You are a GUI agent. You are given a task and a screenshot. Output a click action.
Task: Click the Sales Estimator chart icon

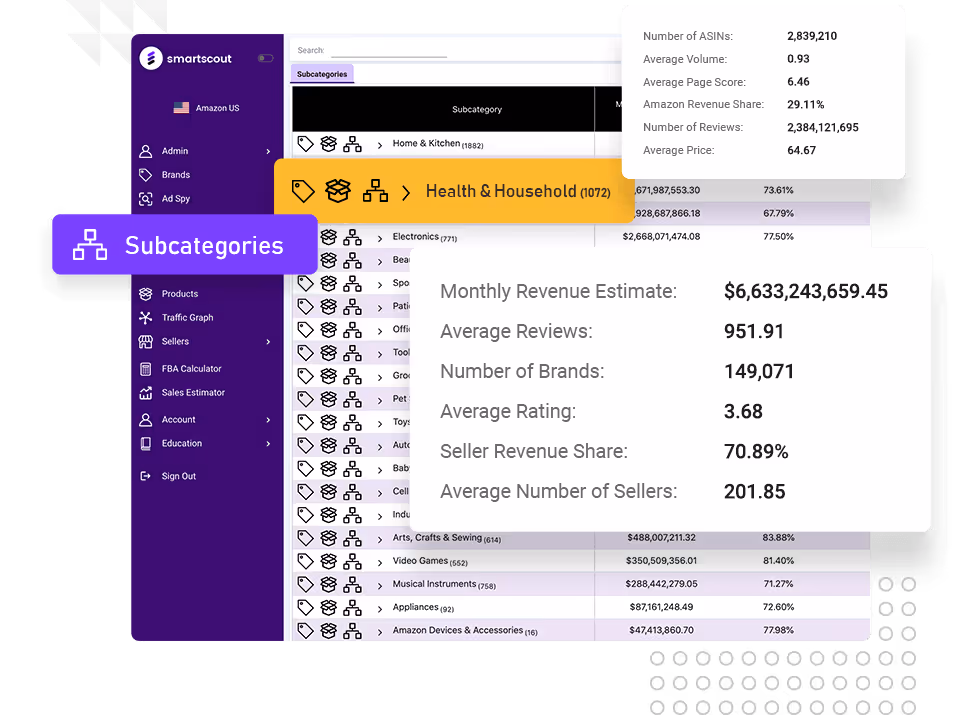pyautogui.click(x=145, y=393)
